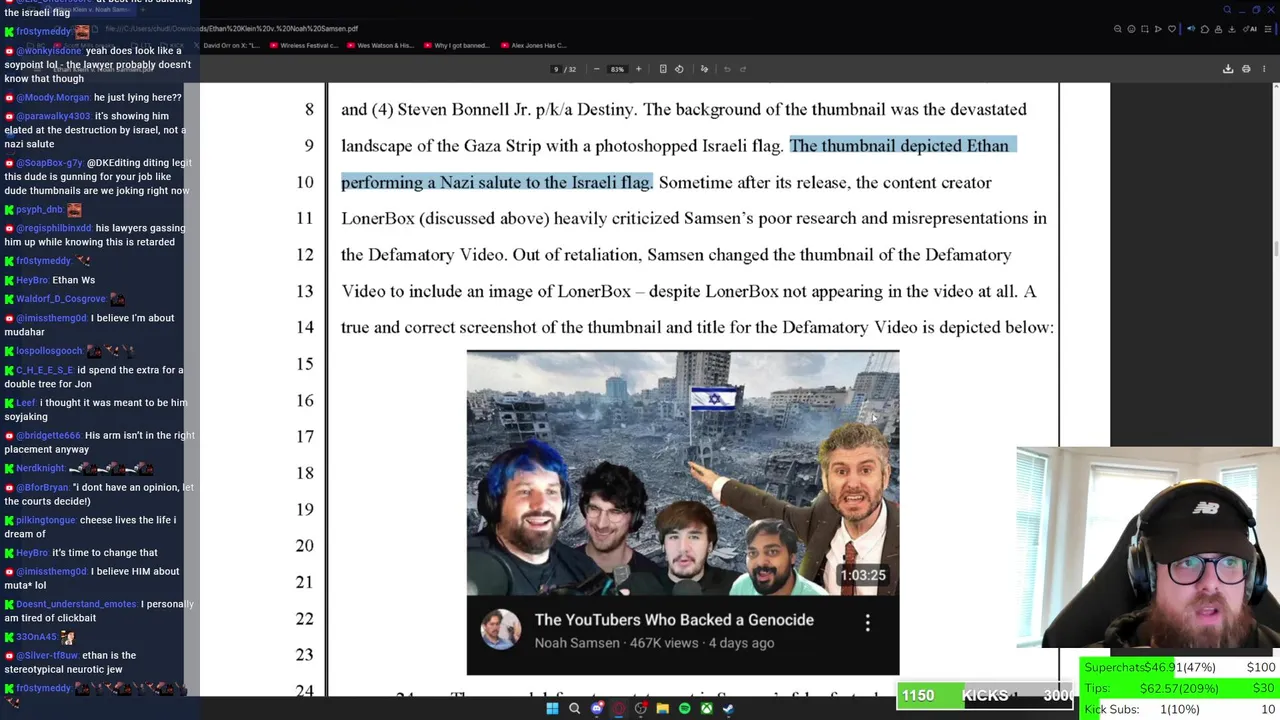Image resolution: width=1280 pixels, height=720 pixels.
Task: Open the Windows Start menu
Action: tap(552, 708)
